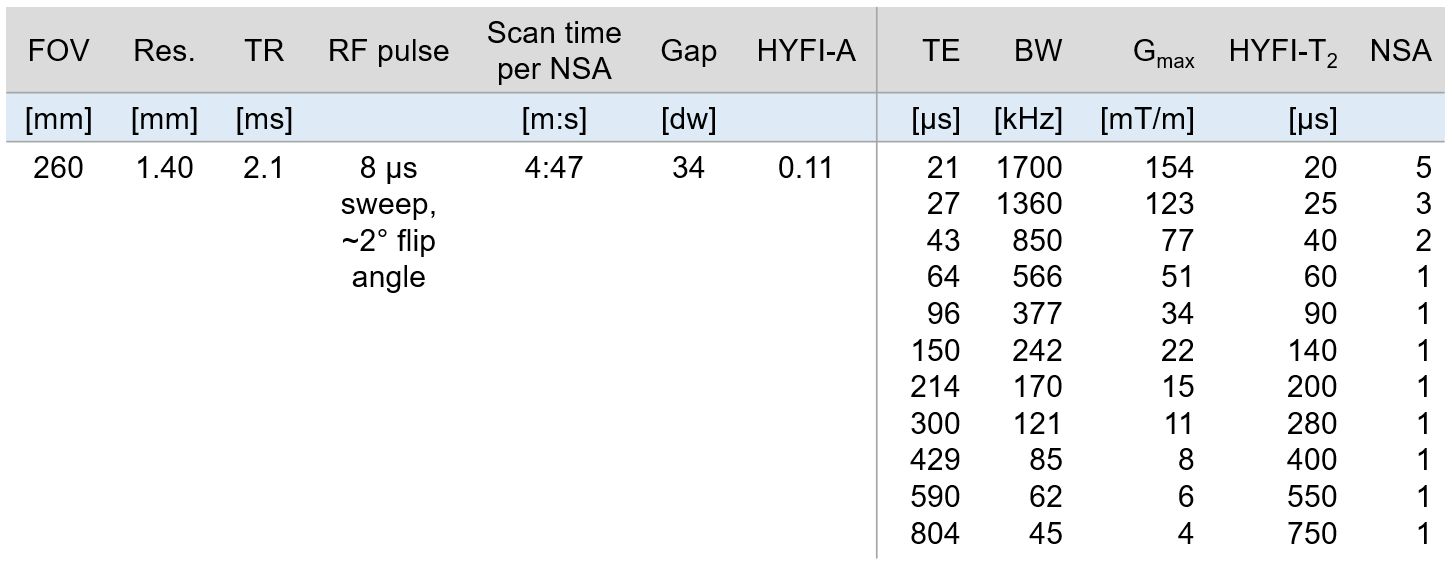Click the FOV column header
The height and width of the screenshot is (563, 1452).
59,51
